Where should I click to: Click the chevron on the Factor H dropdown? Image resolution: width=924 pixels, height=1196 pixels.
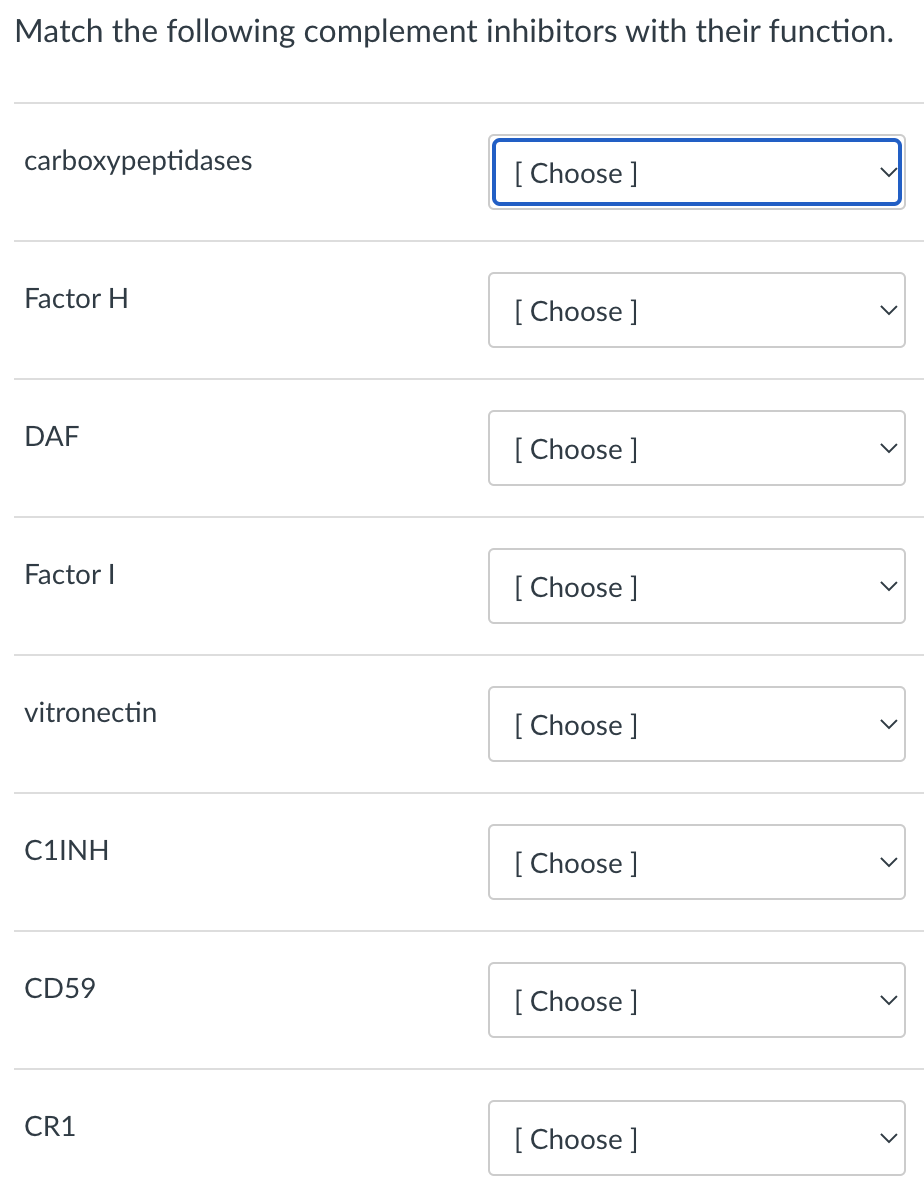tap(888, 310)
